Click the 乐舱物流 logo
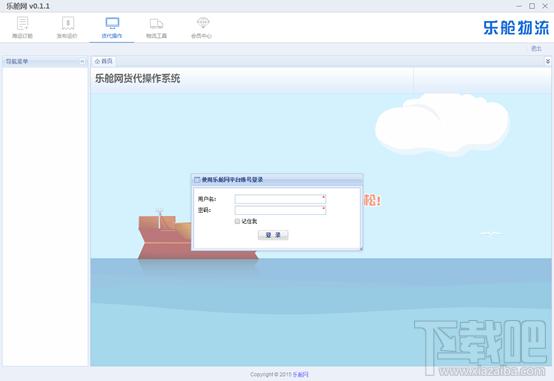The image size is (554, 381). tap(516, 28)
